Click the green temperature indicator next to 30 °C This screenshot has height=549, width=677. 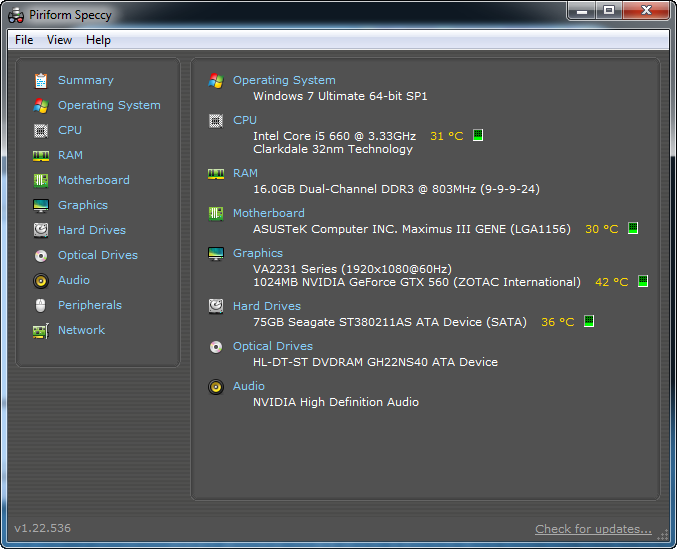point(633,228)
